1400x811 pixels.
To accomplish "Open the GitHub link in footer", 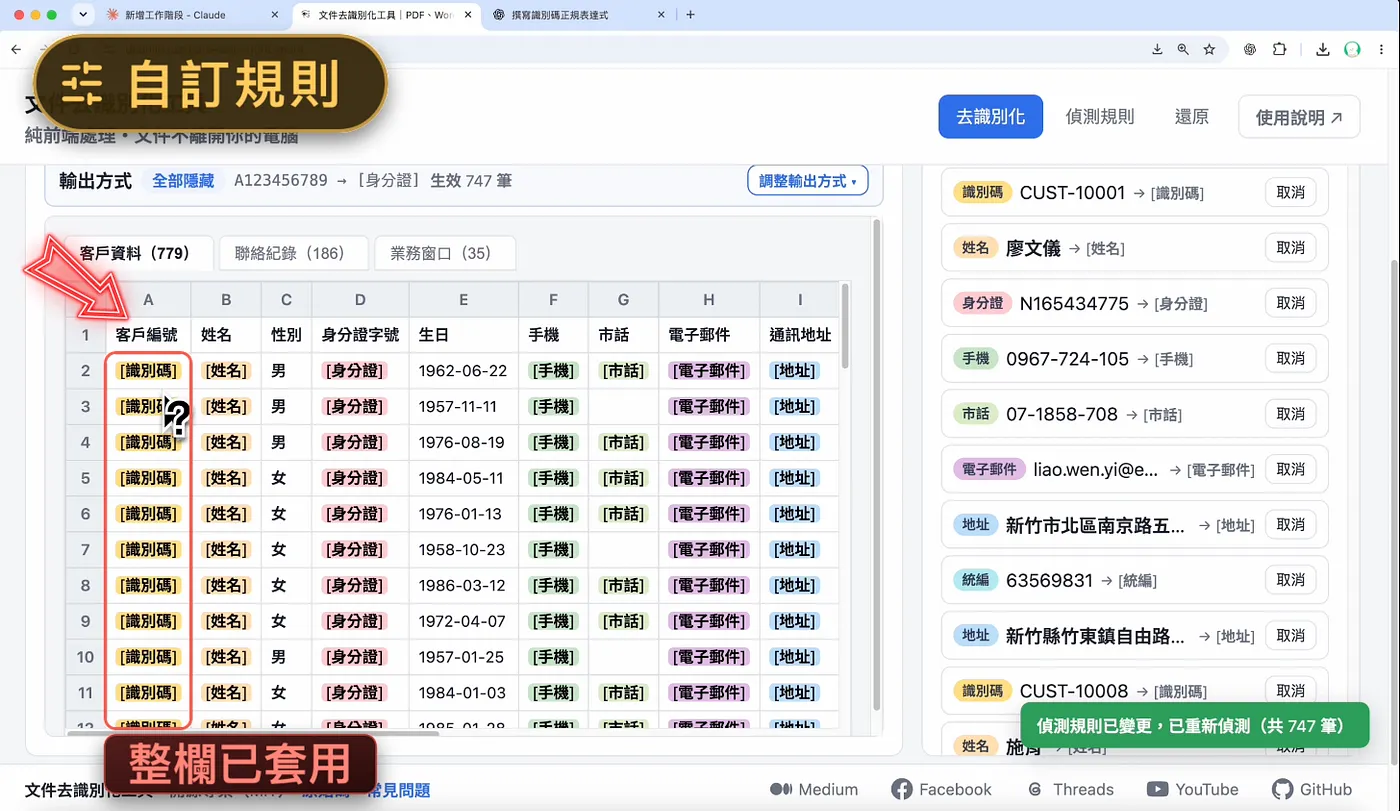I will 1312,789.
